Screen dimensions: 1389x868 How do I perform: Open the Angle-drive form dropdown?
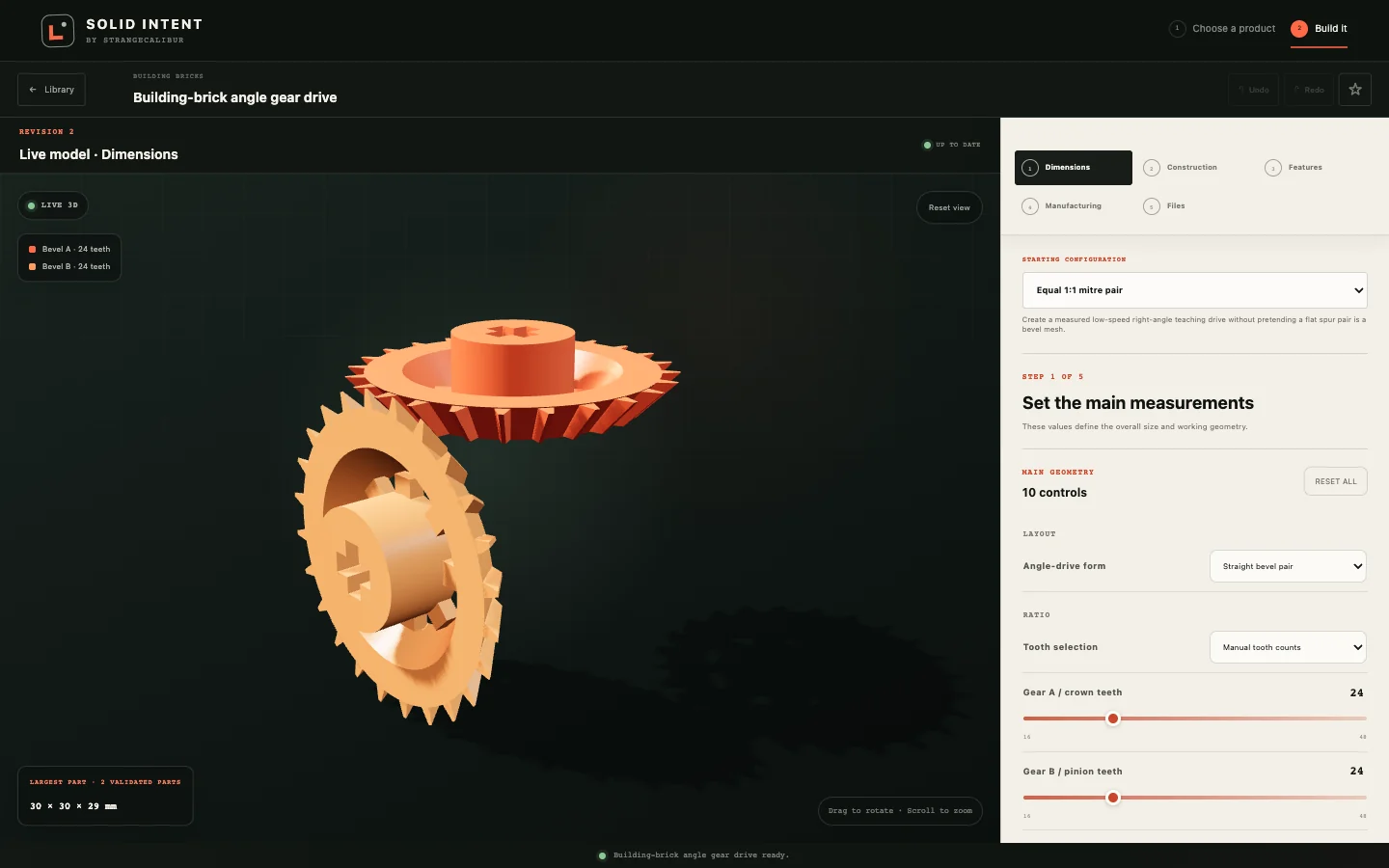(1288, 566)
